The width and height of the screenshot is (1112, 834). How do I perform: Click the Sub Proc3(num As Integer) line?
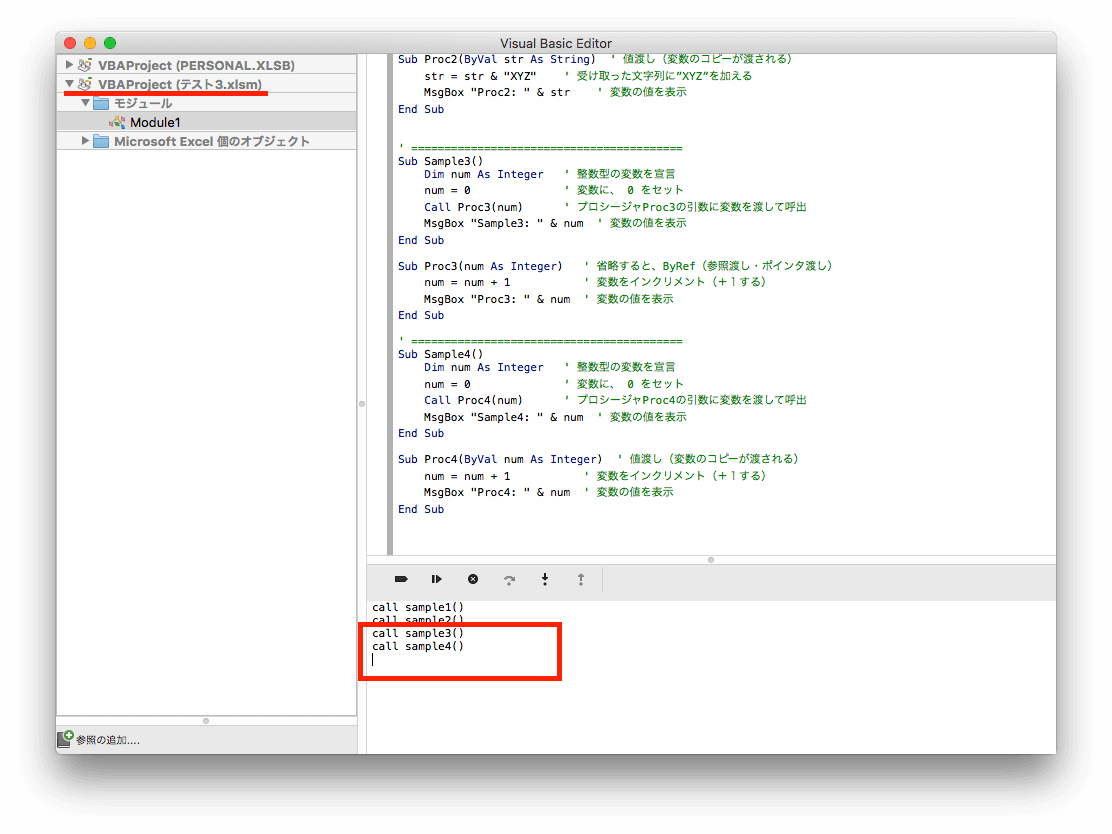480,266
